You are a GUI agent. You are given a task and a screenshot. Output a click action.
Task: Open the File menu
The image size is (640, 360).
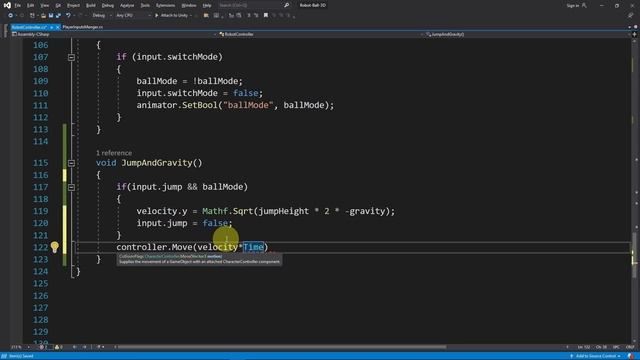[18, 6]
